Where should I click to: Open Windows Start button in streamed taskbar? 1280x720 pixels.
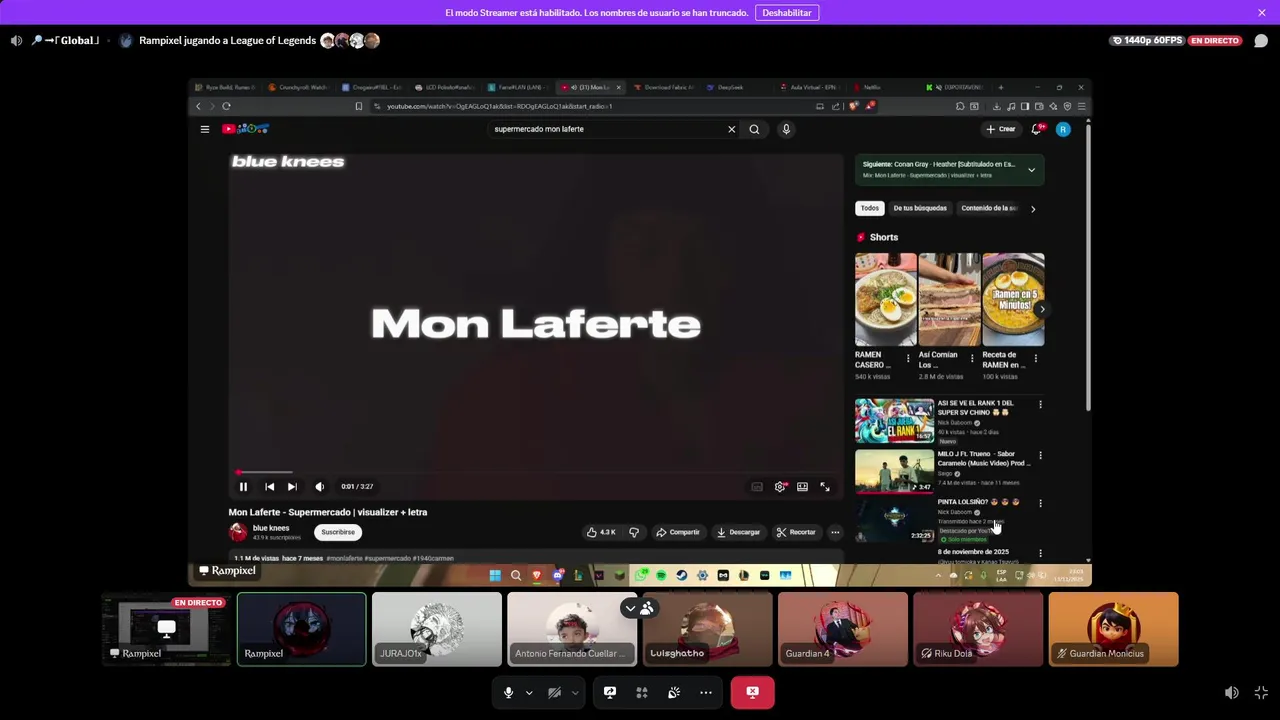coord(495,575)
